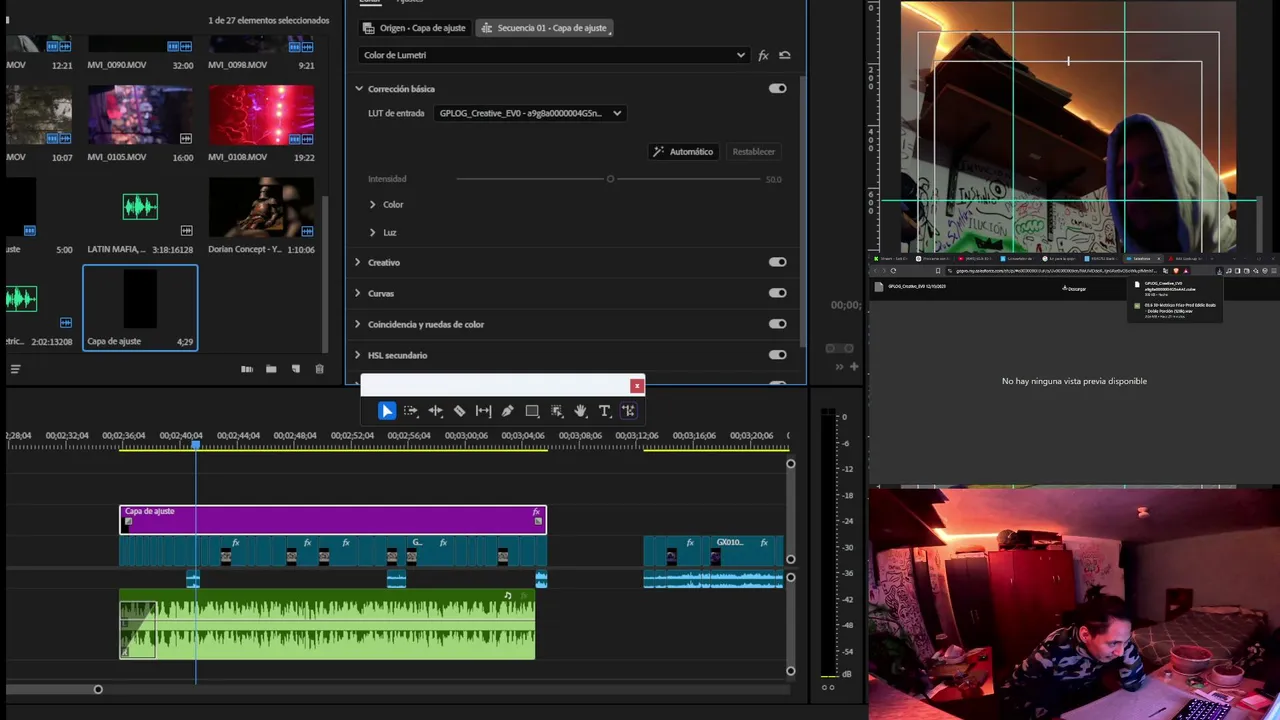Expand the Color subsection
The height and width of the screenshot is (720, 1280).
372,204
